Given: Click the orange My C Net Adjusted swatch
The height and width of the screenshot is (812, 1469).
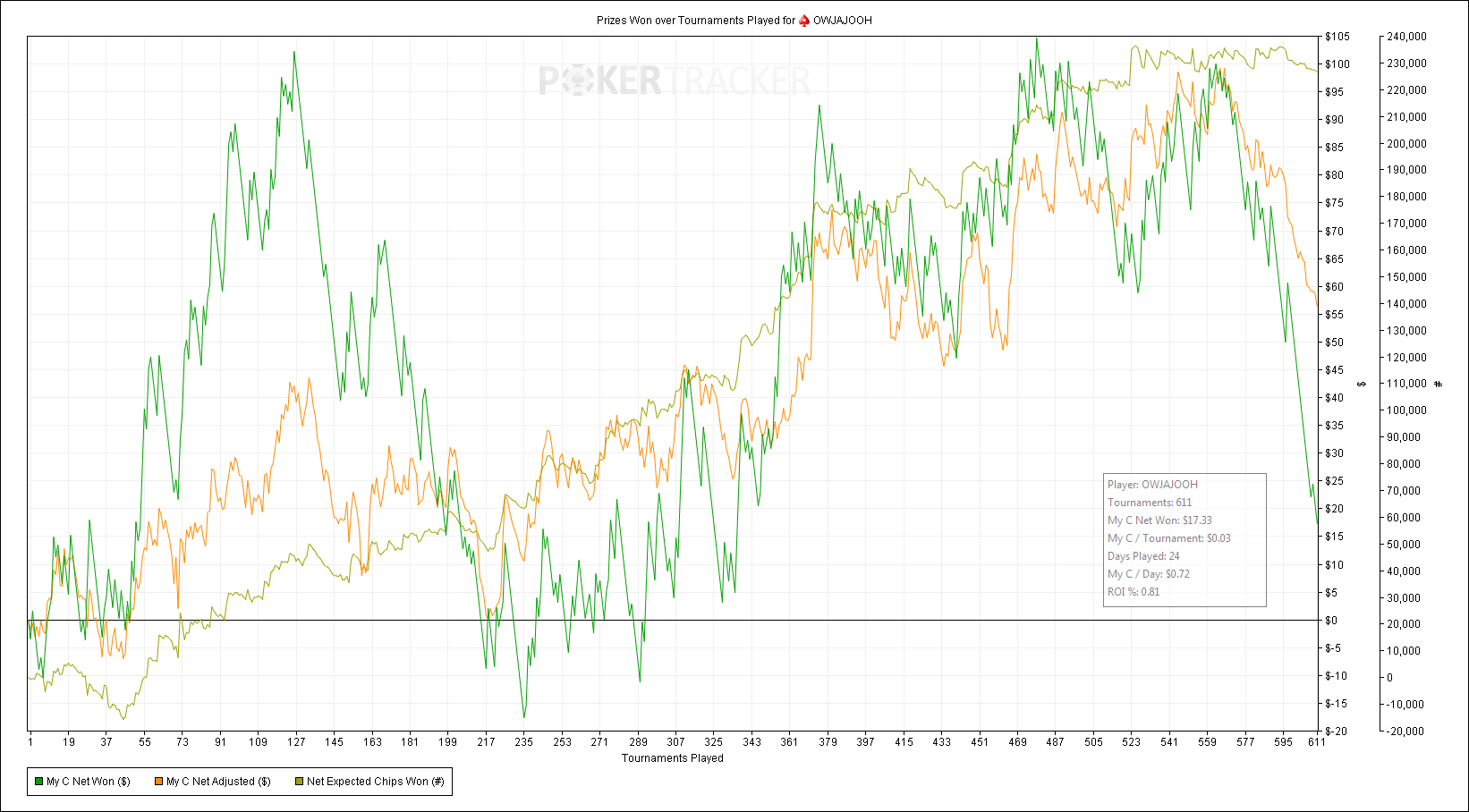Looking at the screenshot, I should click(x=159, y=782).
